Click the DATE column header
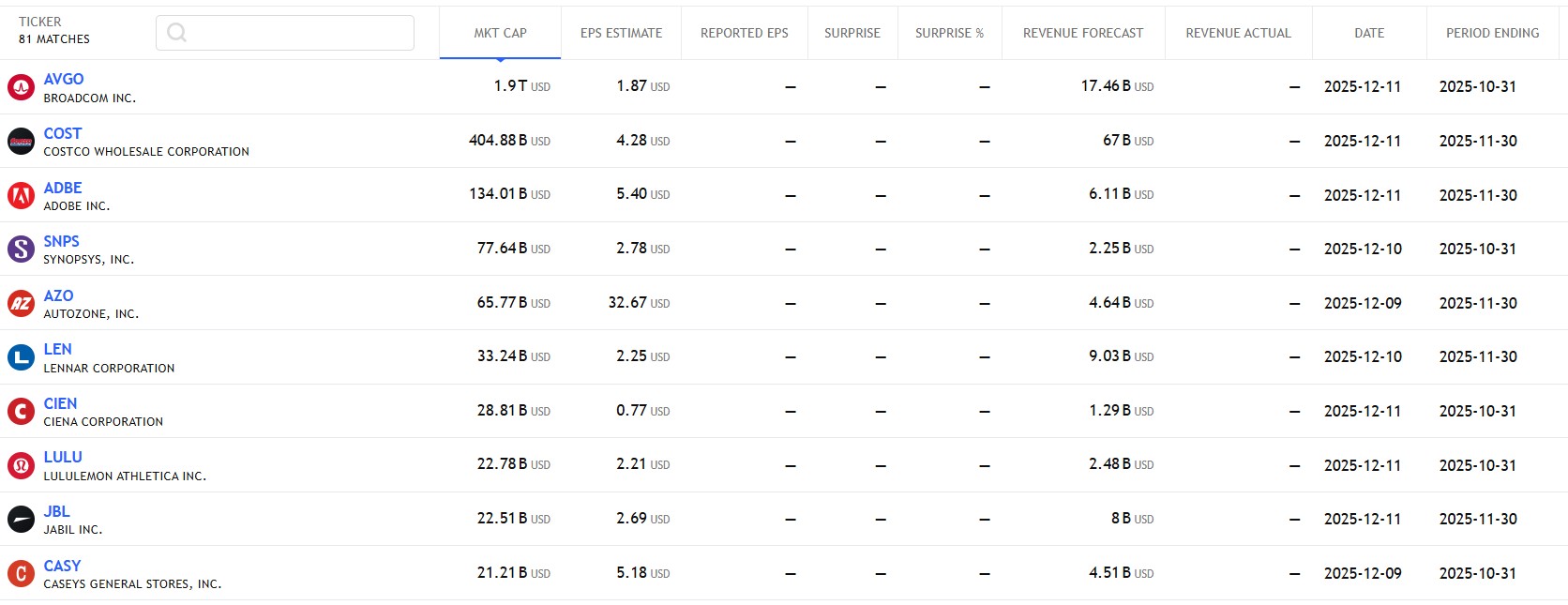 (x=1368, y=33)
